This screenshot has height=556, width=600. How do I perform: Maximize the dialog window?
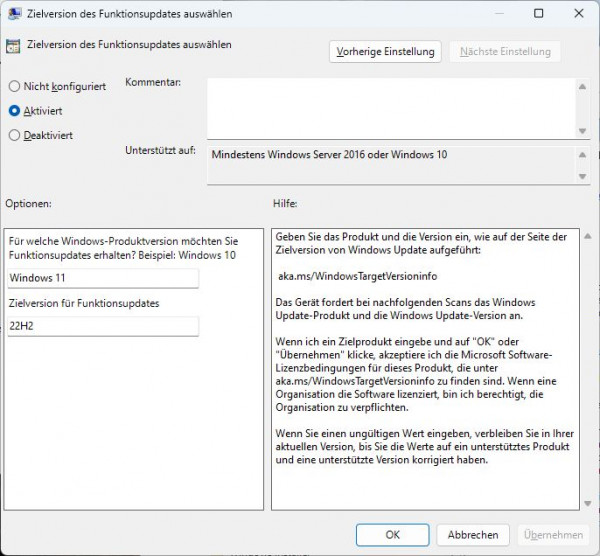coord(538,13)
